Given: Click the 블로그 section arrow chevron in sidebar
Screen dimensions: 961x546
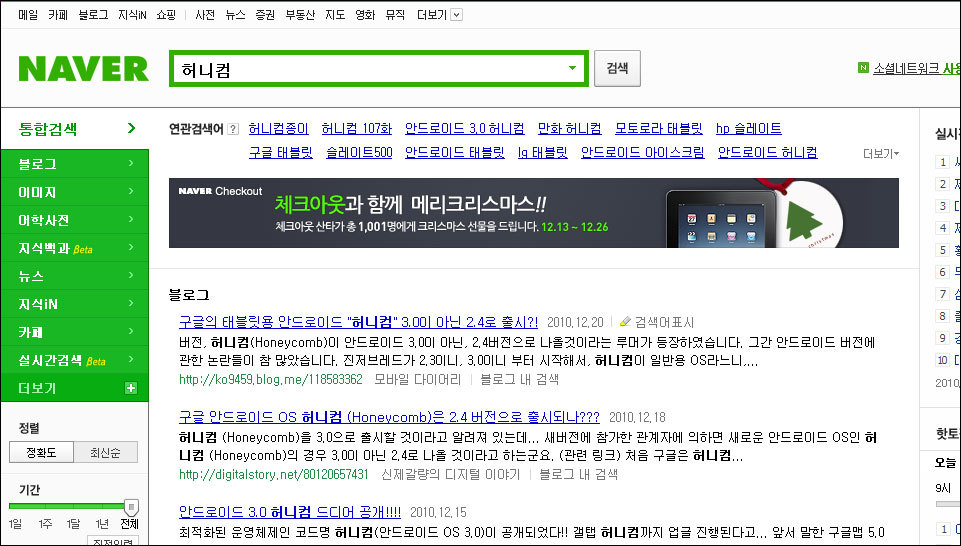Looking at the screenshot, I should point(131,163).
